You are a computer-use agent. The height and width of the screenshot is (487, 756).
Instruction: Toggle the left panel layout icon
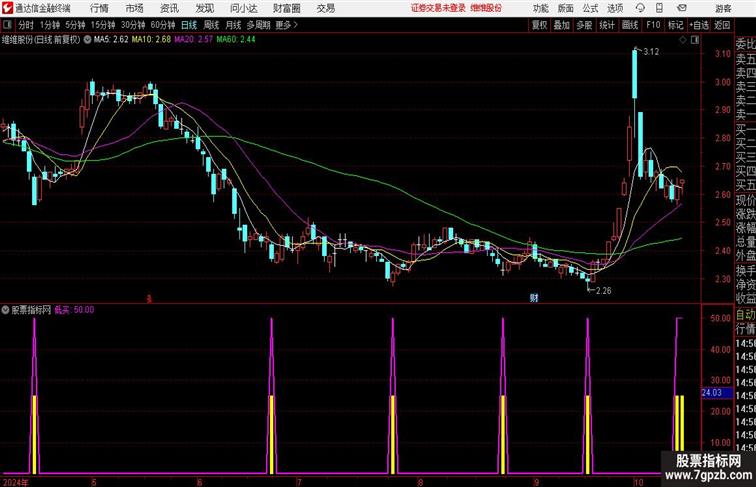pyautogui.click(x=7, y=25)
